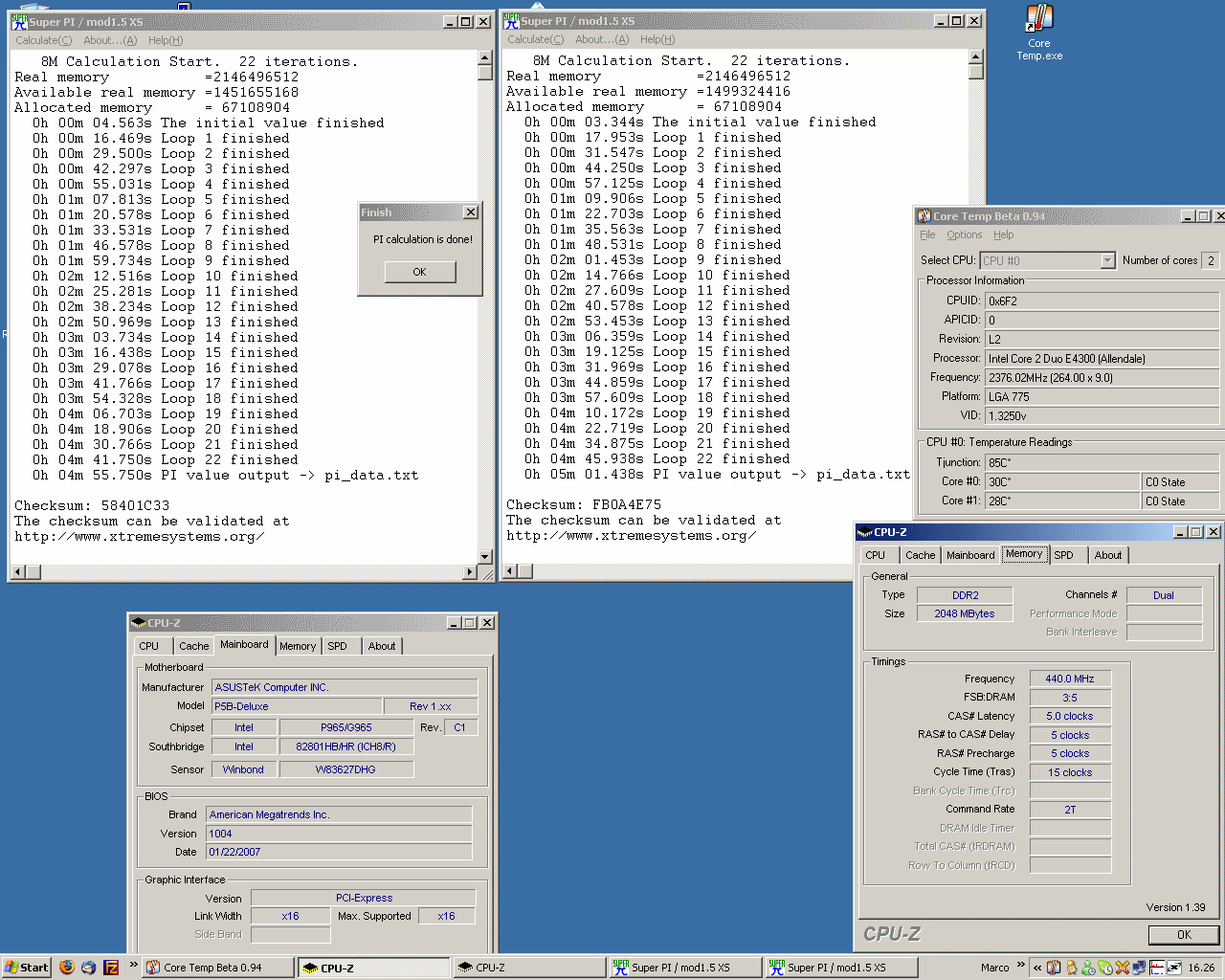The width and height of the screenshot is (1225, 980).
Task: Open the Help menu in Core Temp
Action: click(1003, 234)
